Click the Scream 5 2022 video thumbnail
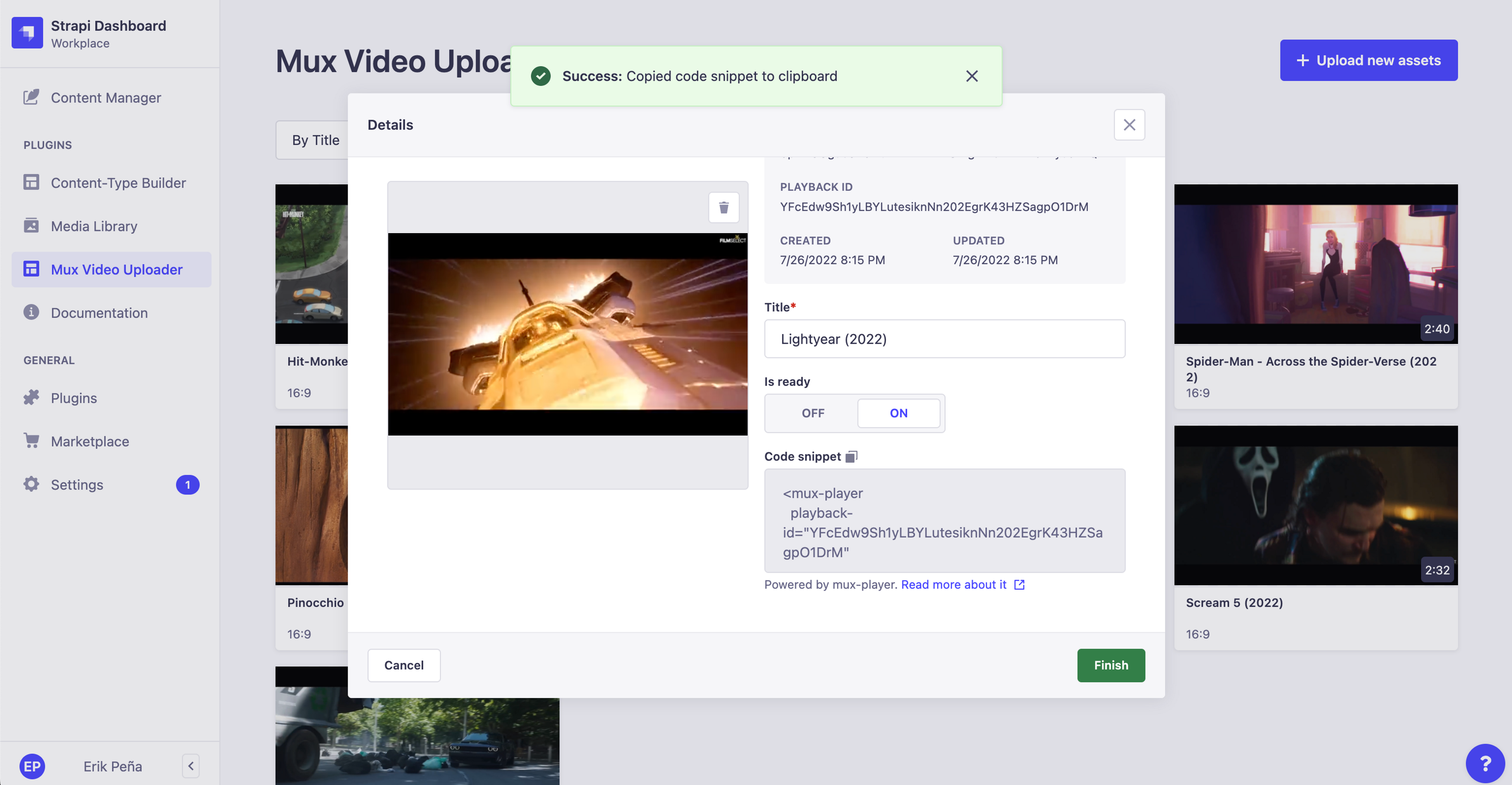The image size is (1512, 785). pos(1316,505)
